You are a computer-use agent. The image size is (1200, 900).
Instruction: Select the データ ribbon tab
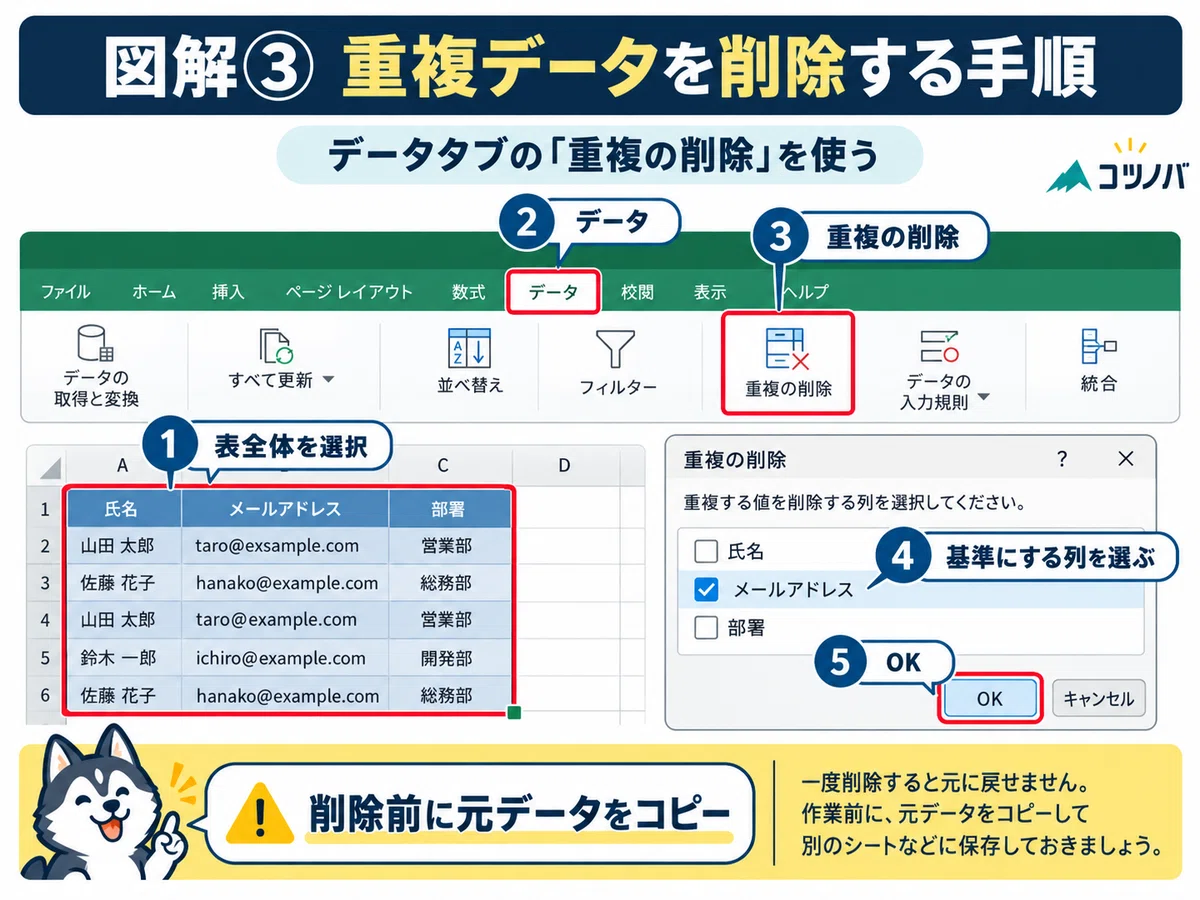click(x=553, y=292)
